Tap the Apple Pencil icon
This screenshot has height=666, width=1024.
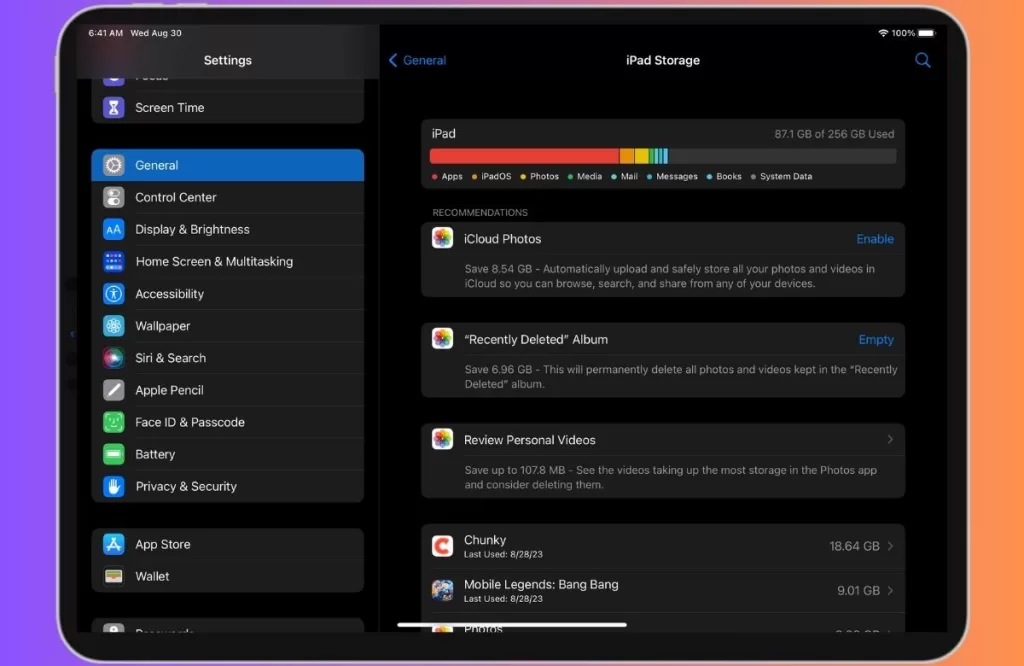[x=114, y=390]
